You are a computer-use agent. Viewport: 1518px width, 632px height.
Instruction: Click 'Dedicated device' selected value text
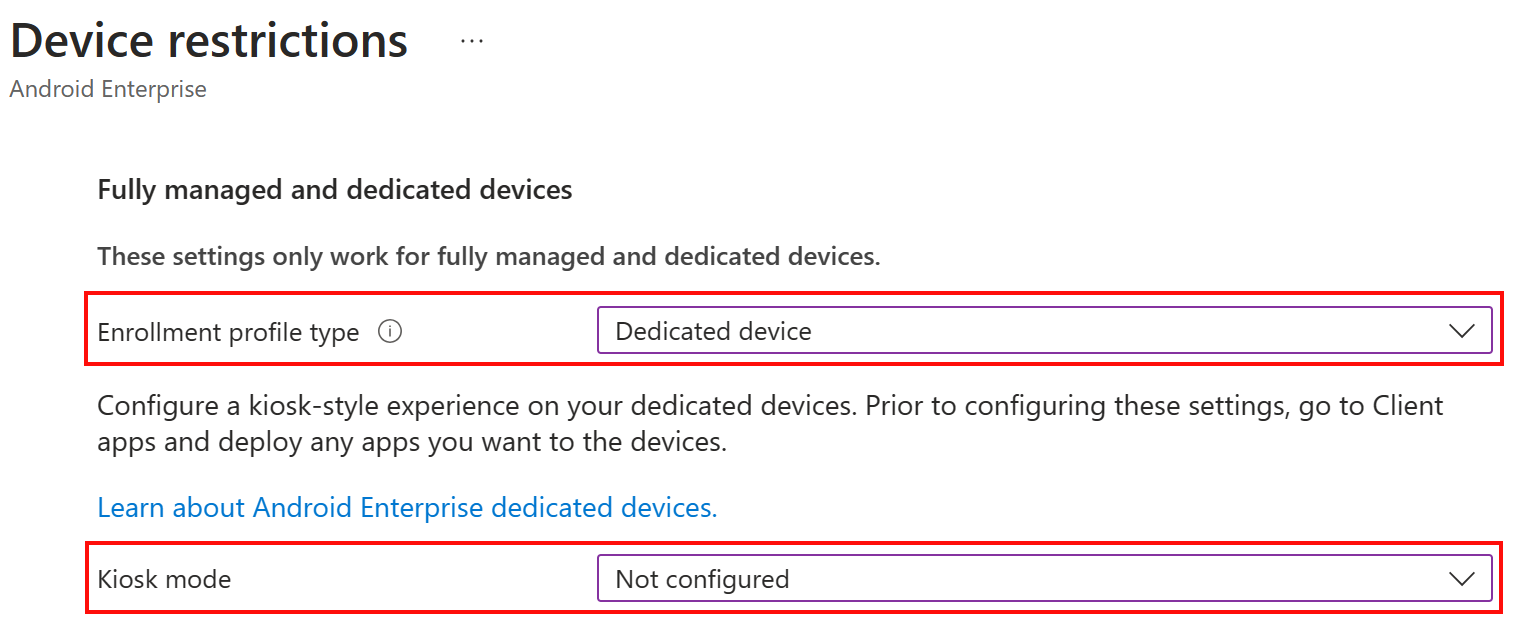click(x=713, y=331)
